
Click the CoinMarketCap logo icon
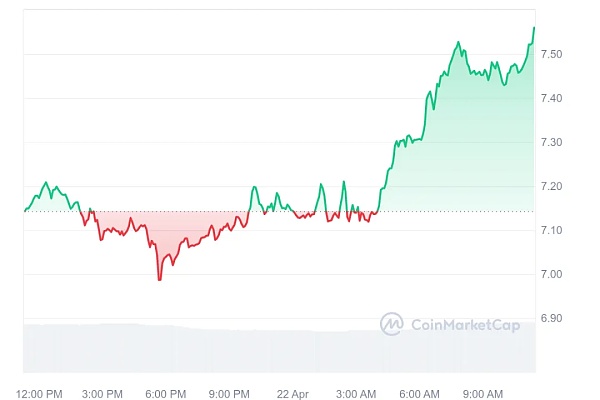tap(391, 324)
